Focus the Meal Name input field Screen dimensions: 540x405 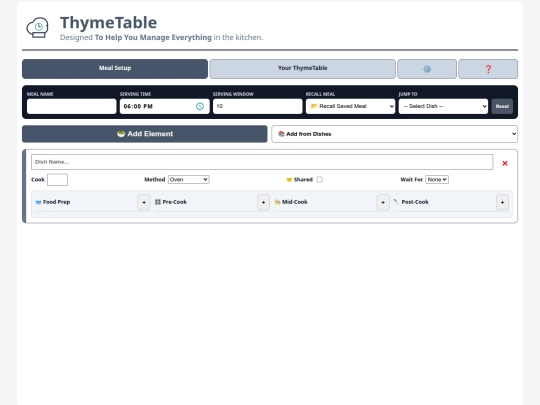click(x=72, y=106)
